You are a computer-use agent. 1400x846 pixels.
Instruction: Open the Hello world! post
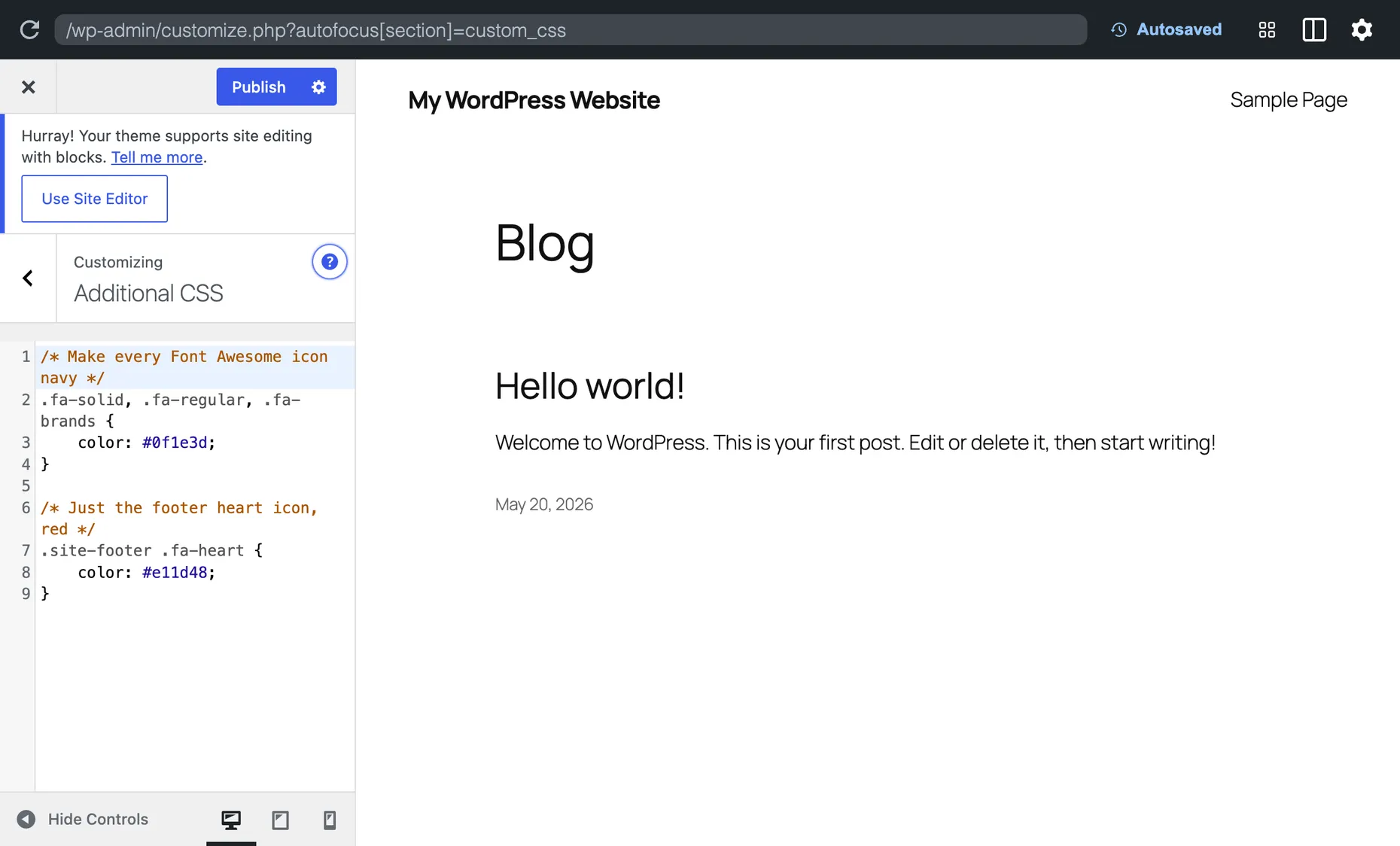click(589, 386)
